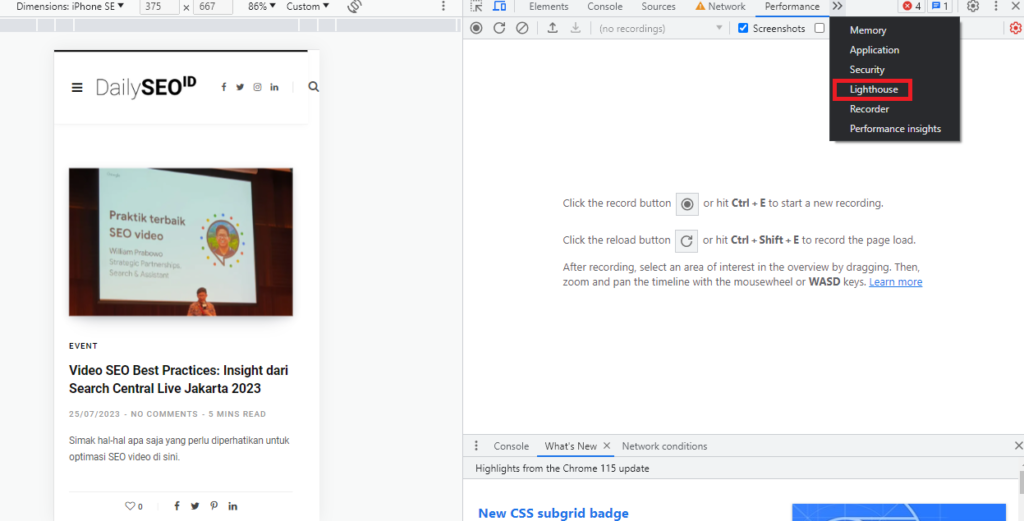Open the Dimensions iPhone SE dropdown
Screen dimensions: 1024x521
point(70,7)
